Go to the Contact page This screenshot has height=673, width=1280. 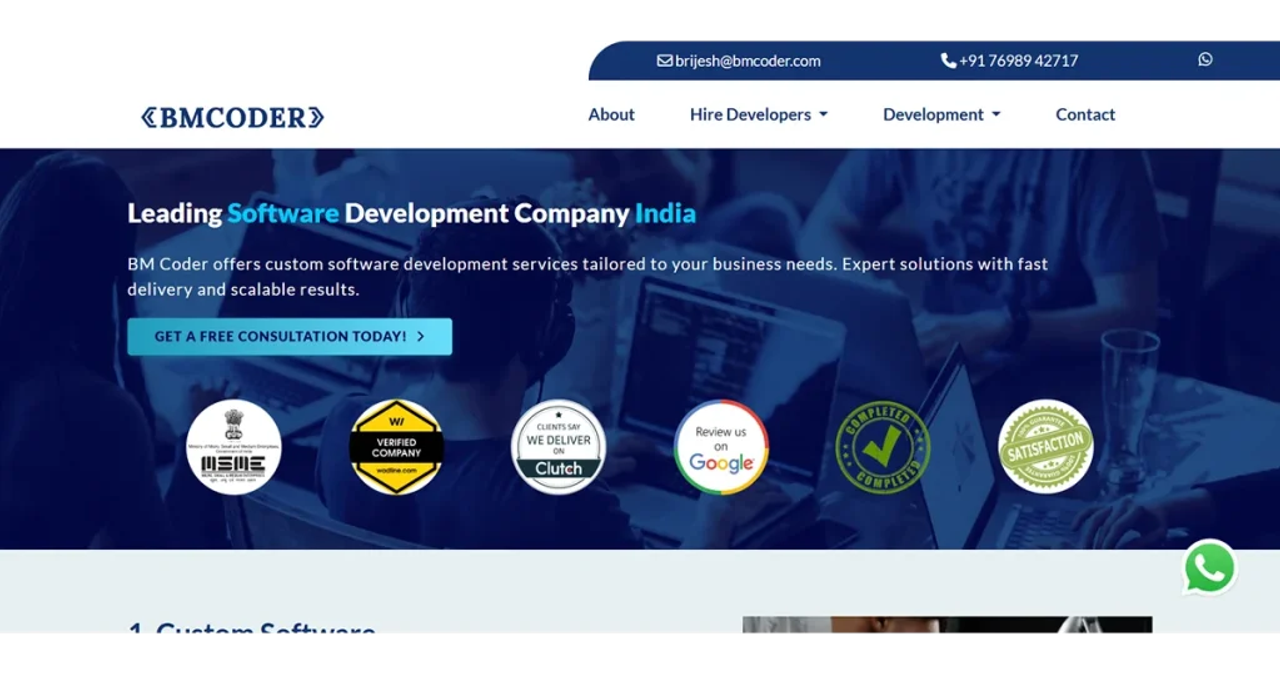(x=1085, y=114)
